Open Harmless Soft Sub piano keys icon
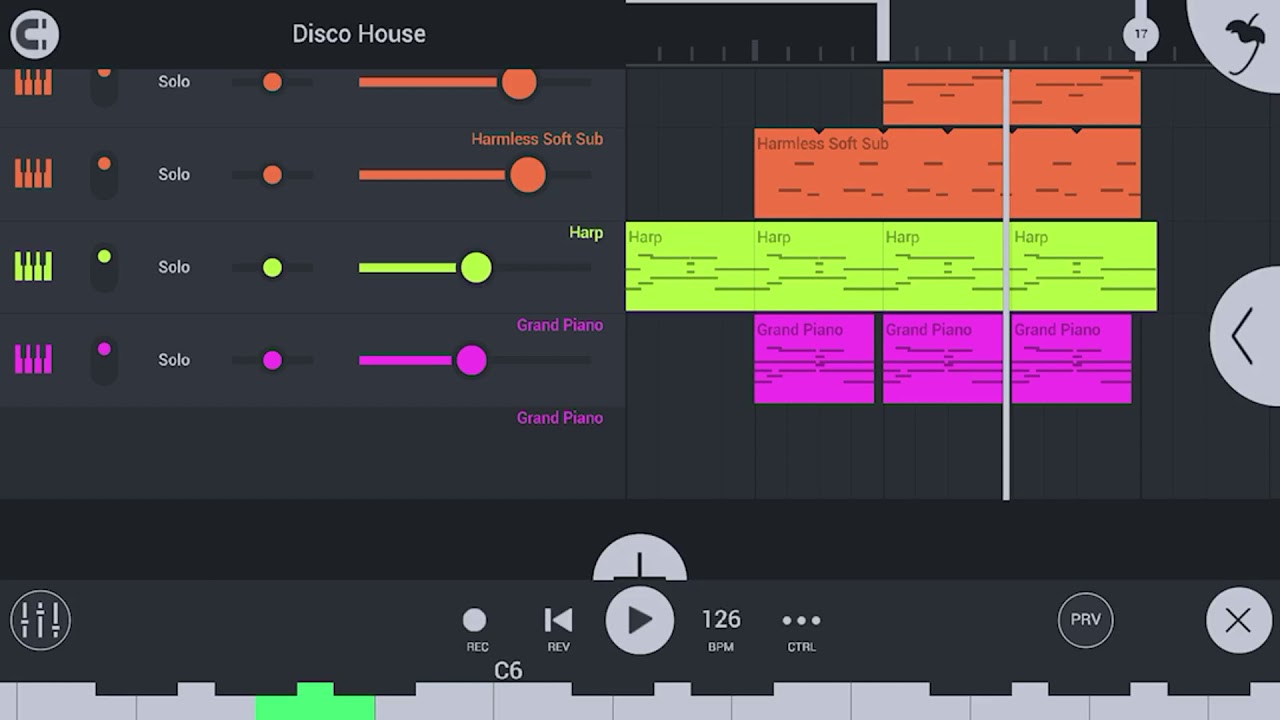This screenshot has width=1280, height=720. tap(33, 174)
